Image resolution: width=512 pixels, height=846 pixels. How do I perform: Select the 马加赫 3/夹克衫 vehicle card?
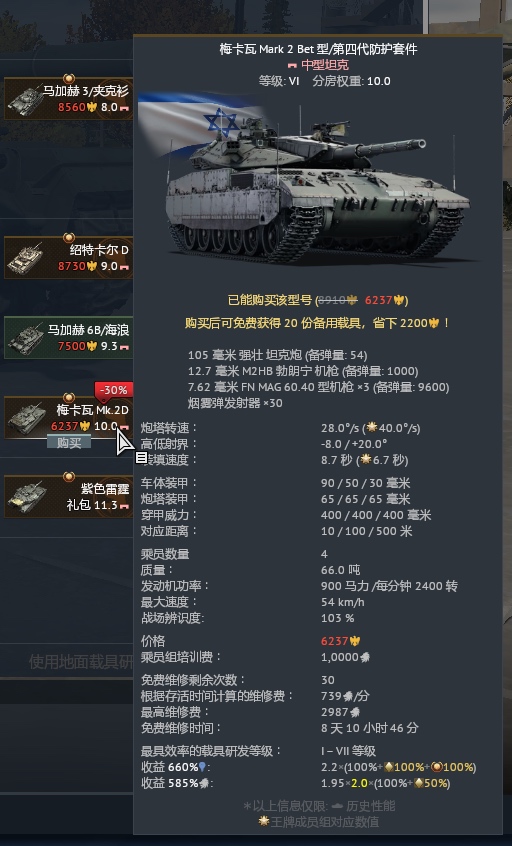[69, 99]
